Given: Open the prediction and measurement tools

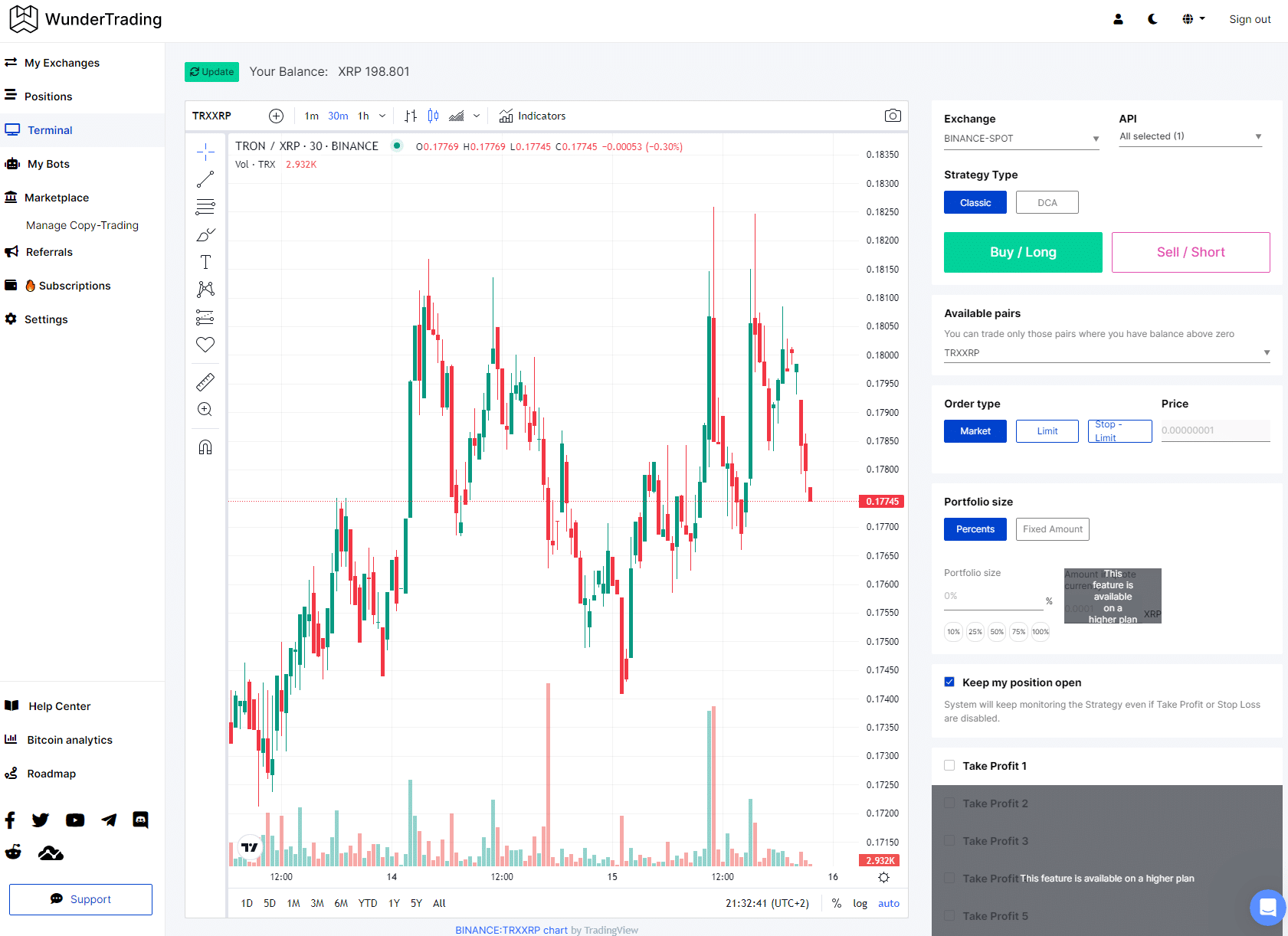Looking at the screenshot, I should point(205,317).
